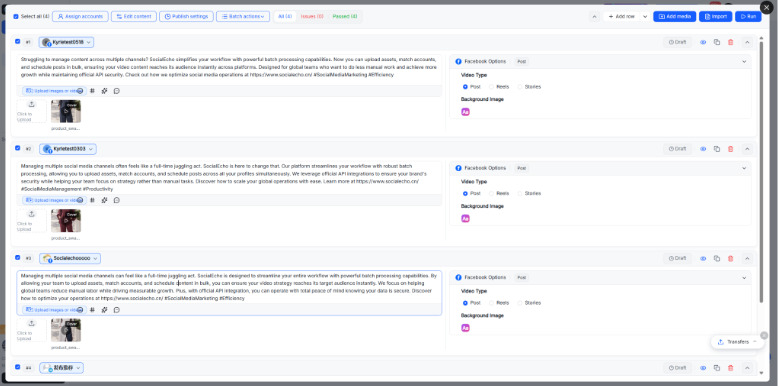Open the video thumbnail in post #1
Screen dimensions: 778x386
(66, 111)
